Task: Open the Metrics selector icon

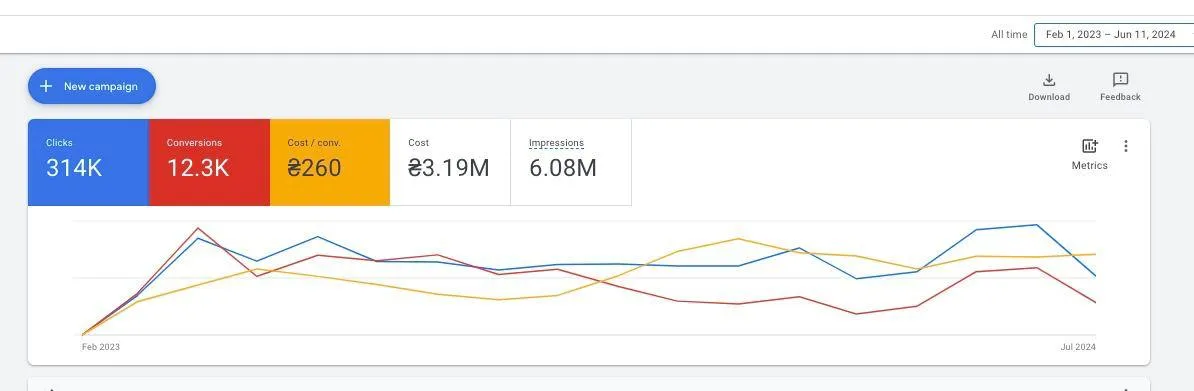Action: (x=1090, y=146)
